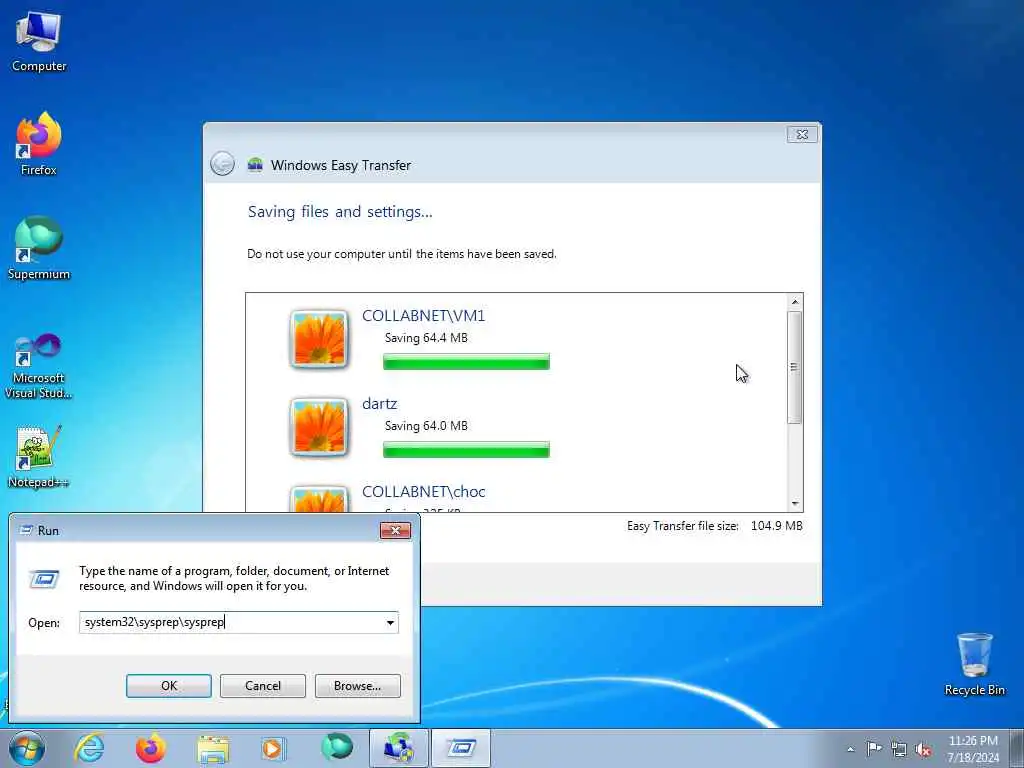The width and height of the screenshot is (1024, 768).
Task: Open the Notepad++ desktop shortcut
Action: pyautogui.click(x=39, y=457)
